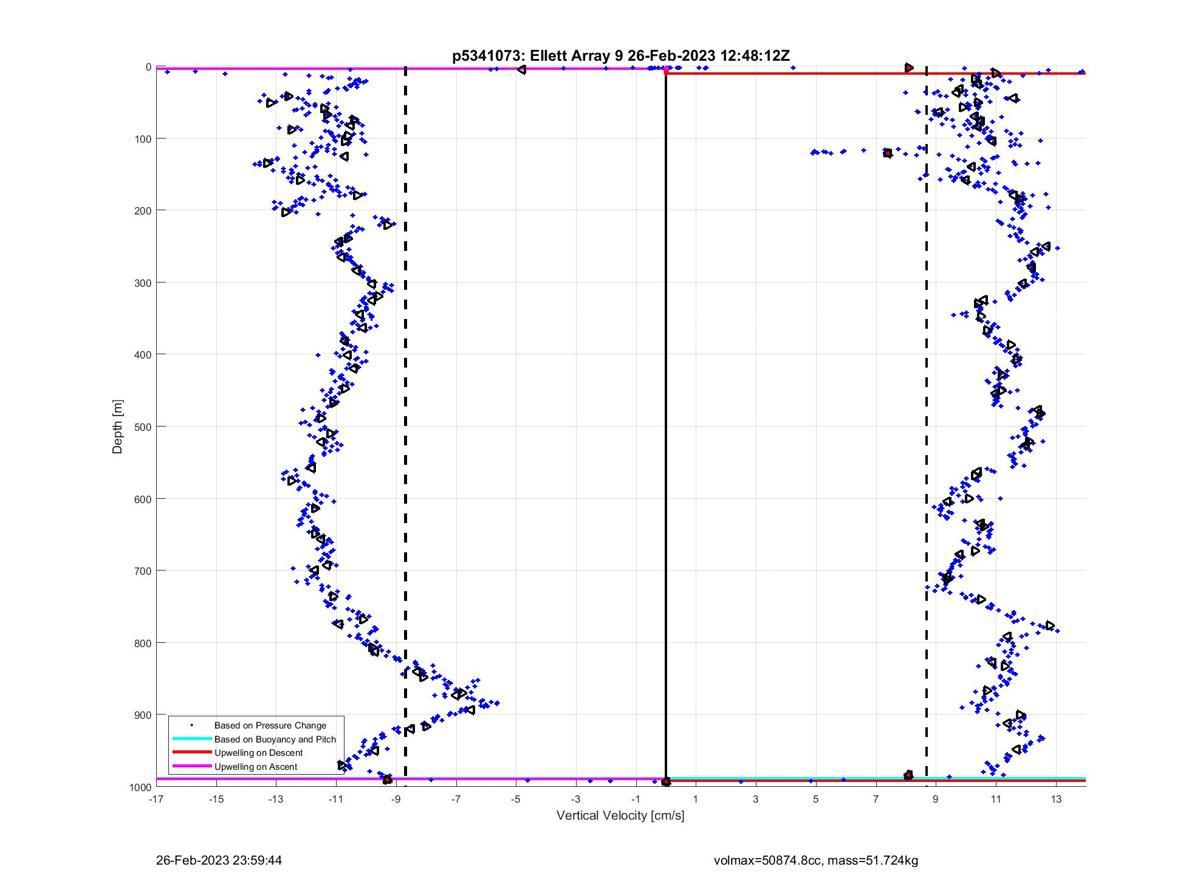The height and width of the screenshot is (885, 1200).
Task: Click the red line sample in legend
Action: click(x=191, y=753)
